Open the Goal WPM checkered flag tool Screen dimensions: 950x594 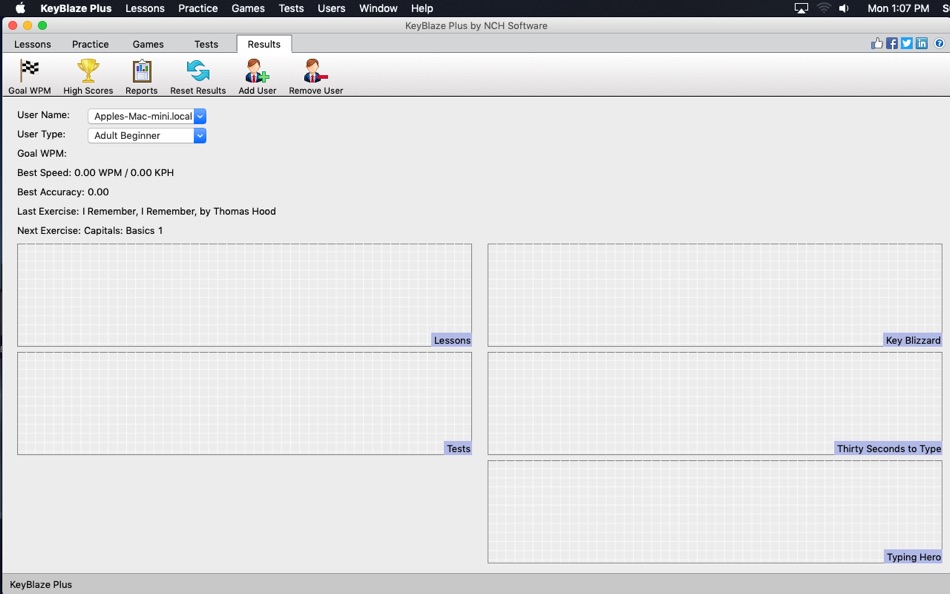pos(29,76)
